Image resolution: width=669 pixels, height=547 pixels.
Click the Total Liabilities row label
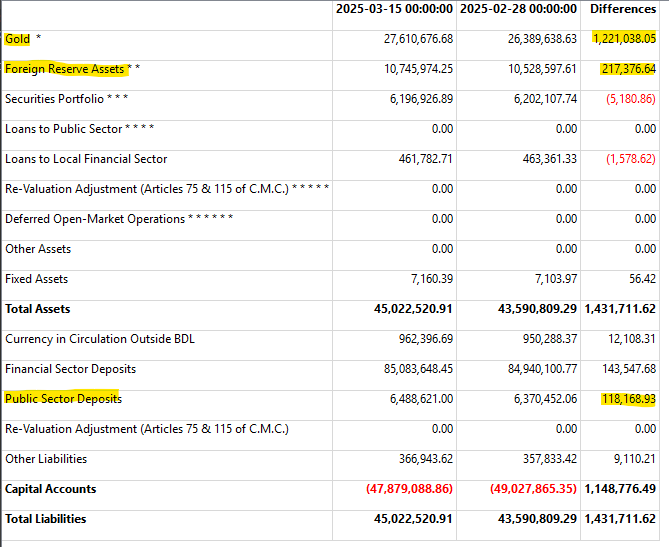click(46, 519)
